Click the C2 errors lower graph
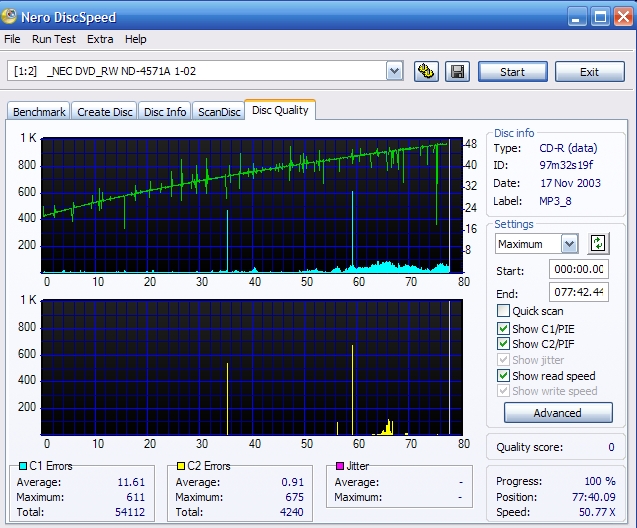Viewport: 637px width, 528px height. point(252,367)
